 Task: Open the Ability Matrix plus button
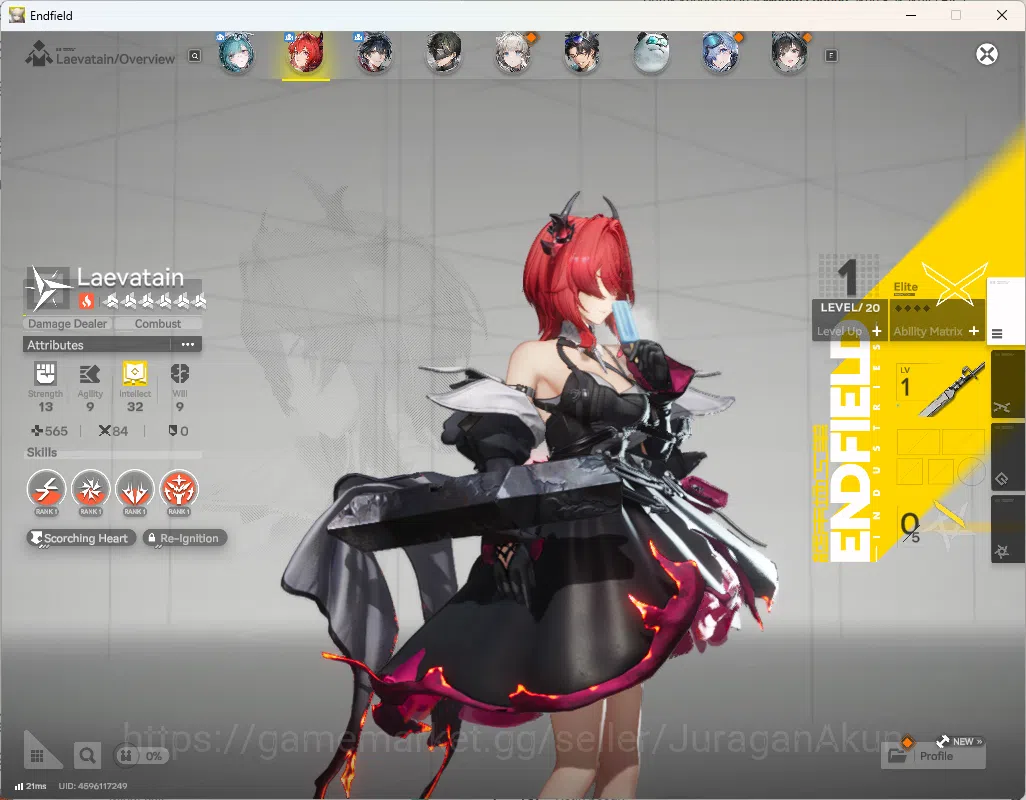point(974,331)
